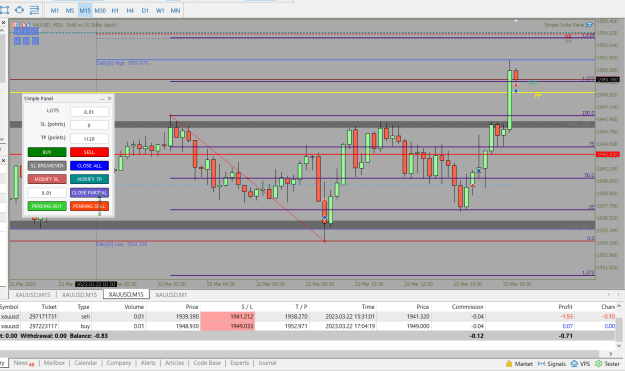
Task: Minimize the Simple Panel dialog
Action: (102, 98)
